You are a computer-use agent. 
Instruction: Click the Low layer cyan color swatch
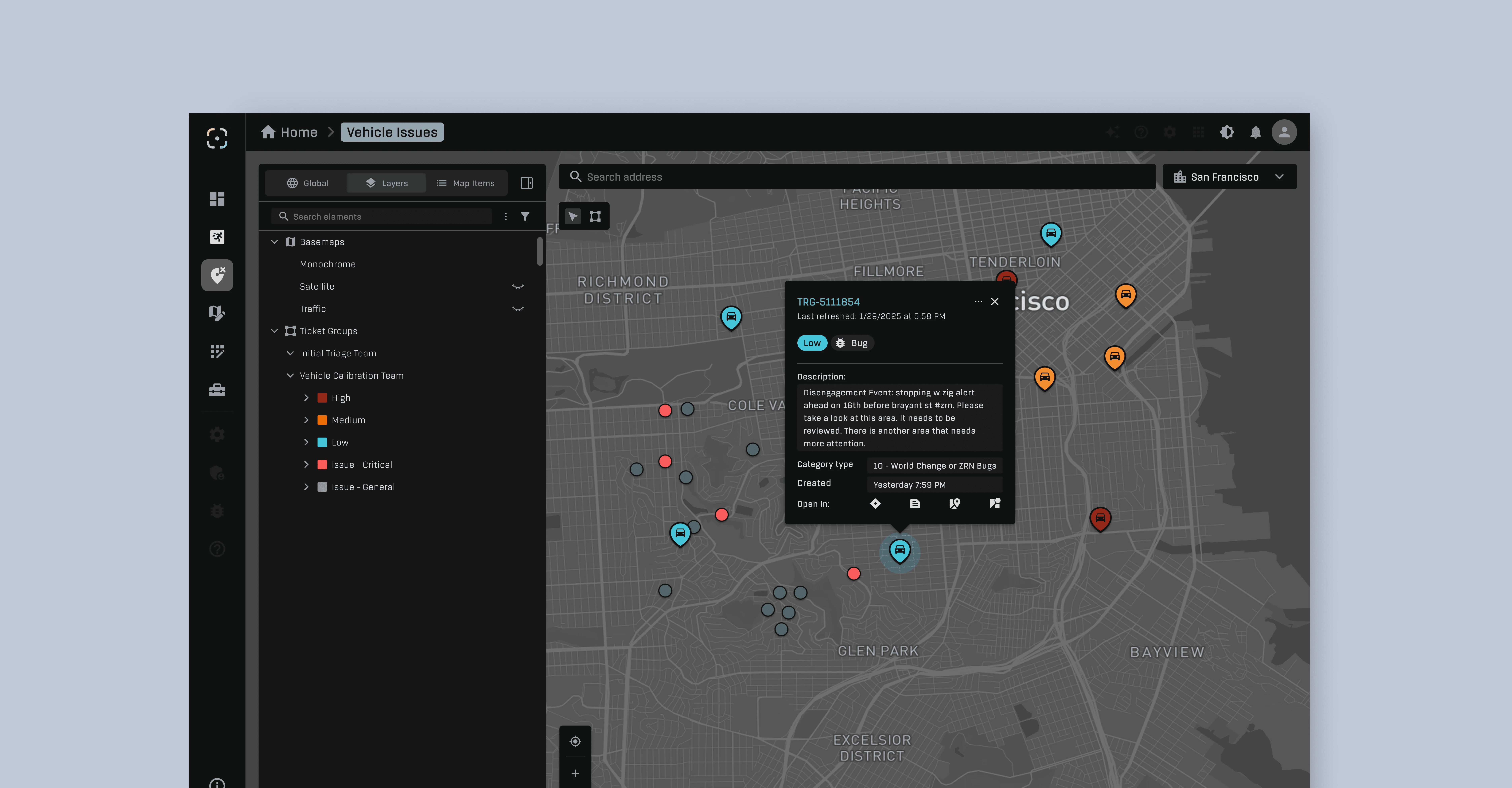(x=322, y=442)
